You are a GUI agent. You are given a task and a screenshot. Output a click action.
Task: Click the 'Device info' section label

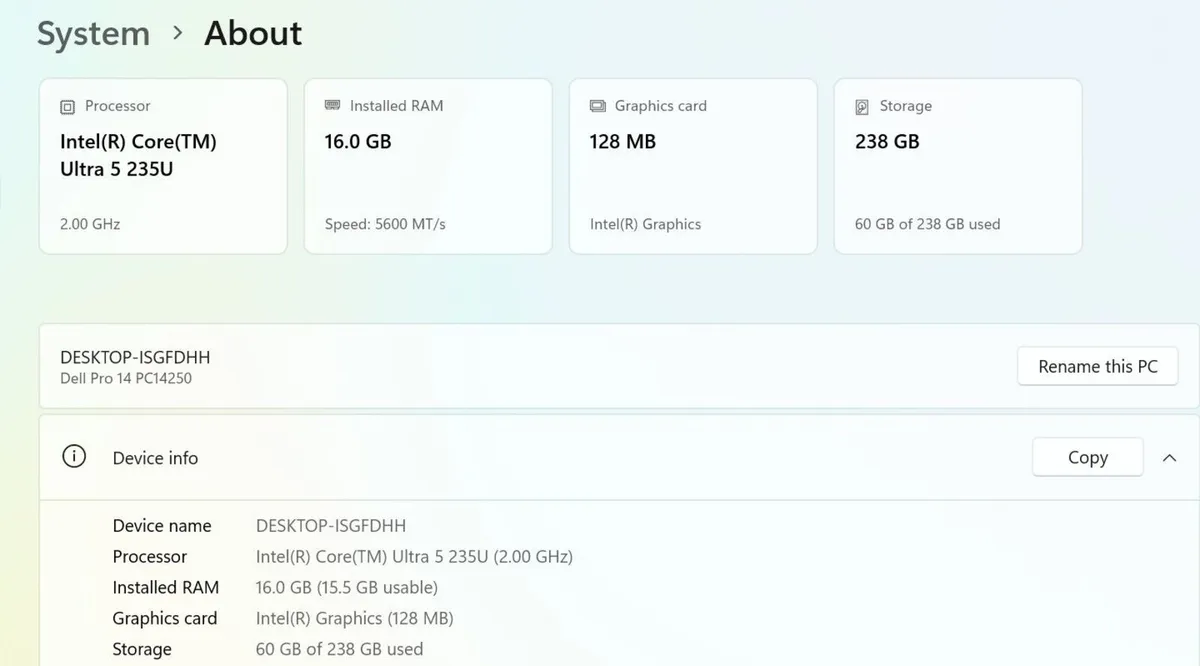(155, 458)
